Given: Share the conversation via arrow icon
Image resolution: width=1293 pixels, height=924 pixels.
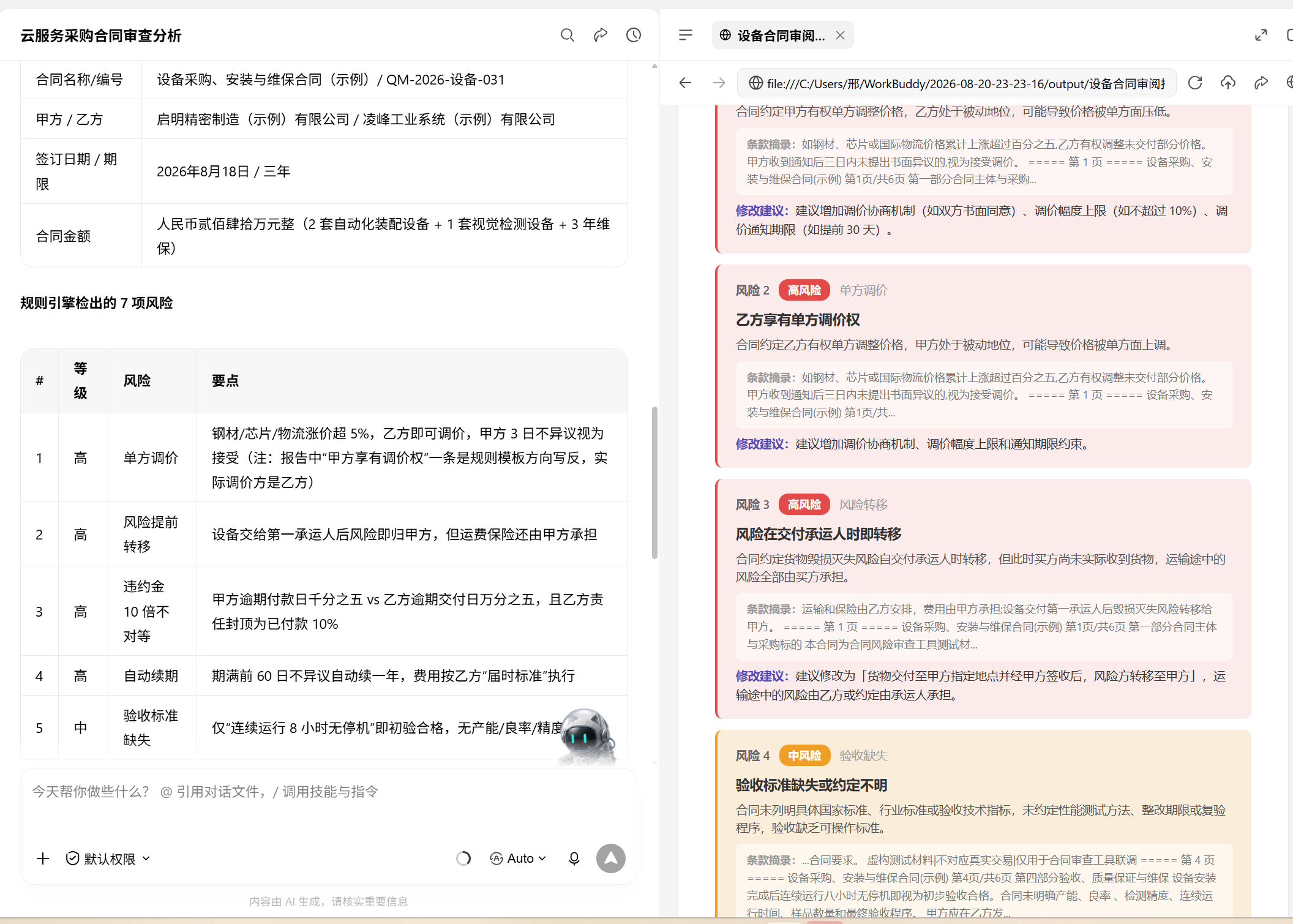Looking at the screenshot, I should 601,36.
